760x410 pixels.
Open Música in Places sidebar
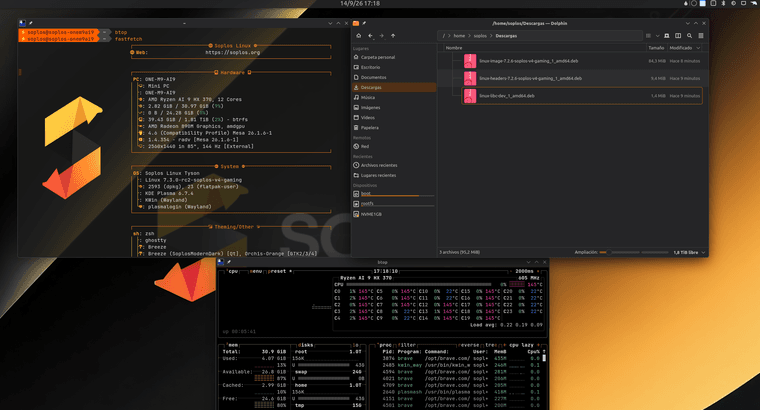point(394,97)
